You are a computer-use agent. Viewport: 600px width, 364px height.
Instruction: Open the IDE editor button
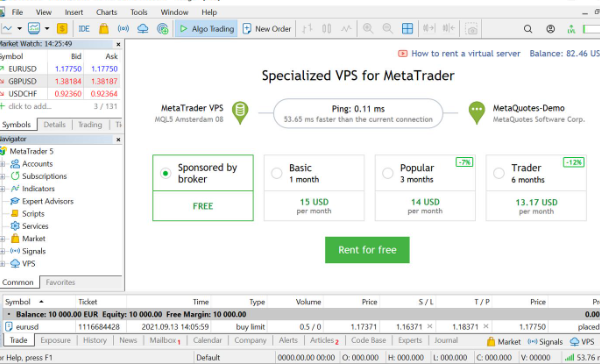point(84,29)
